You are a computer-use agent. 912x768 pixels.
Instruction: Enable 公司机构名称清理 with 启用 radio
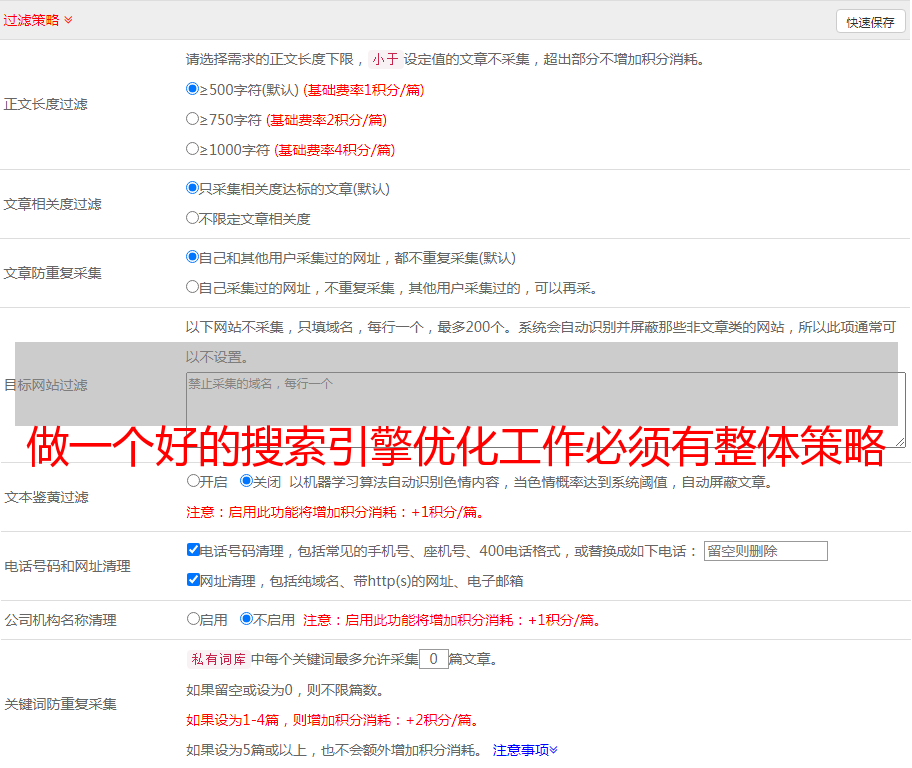click(x=194, y=619)
